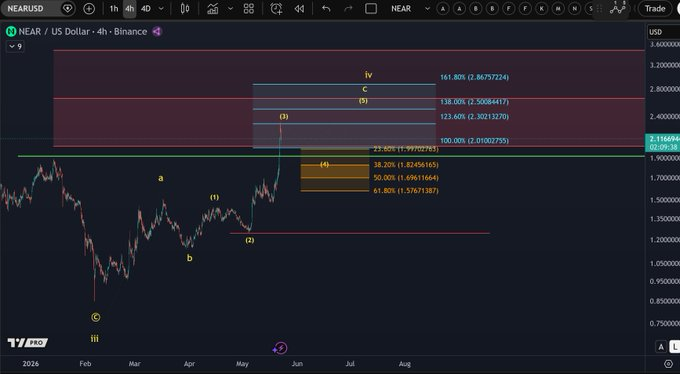Expand the timeframe interval dropdown
Image resolution: width=680 pixels, height=374 pixels.
coord(161,9)
